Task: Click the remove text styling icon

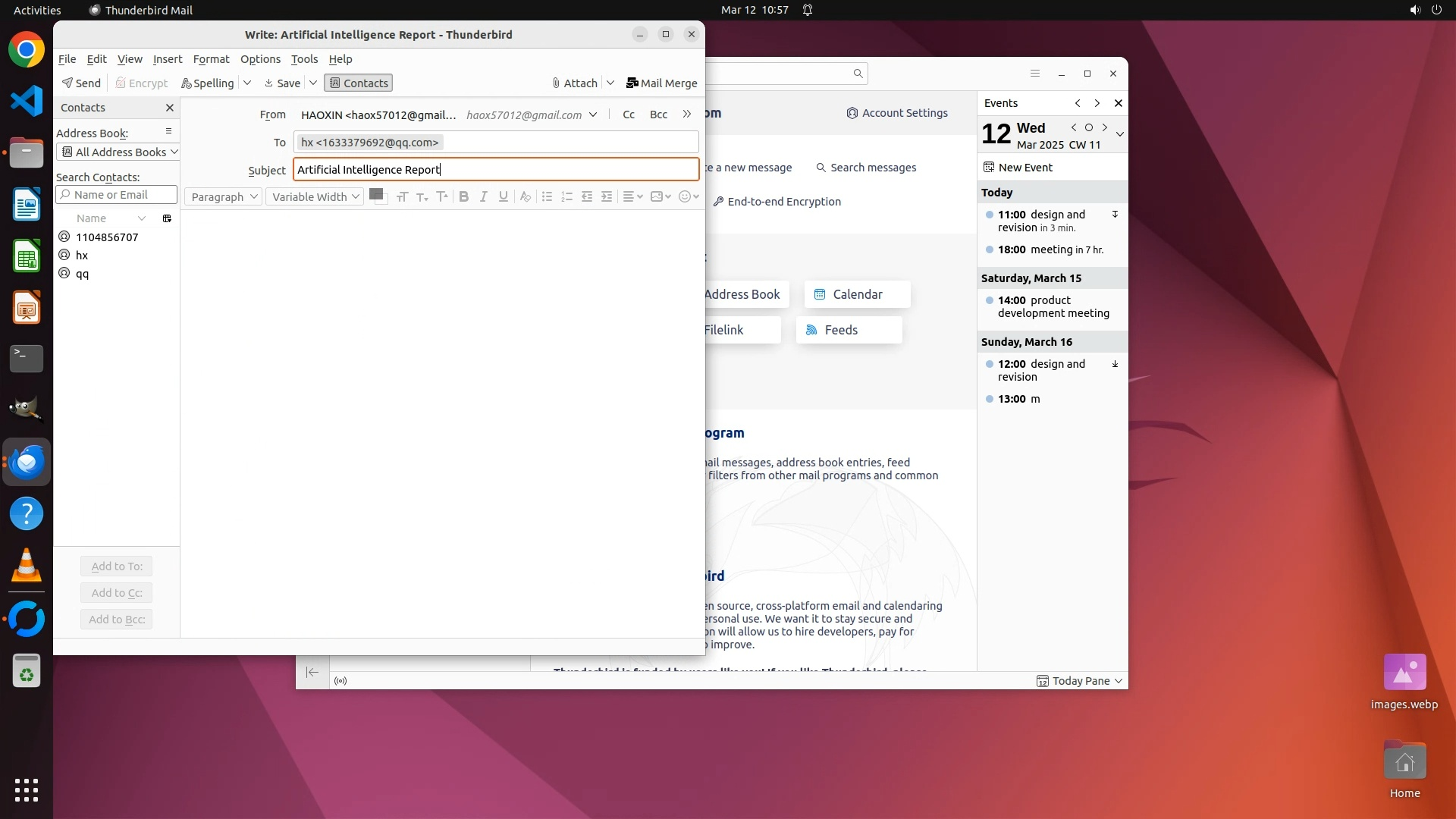Action: click(525, 197)
